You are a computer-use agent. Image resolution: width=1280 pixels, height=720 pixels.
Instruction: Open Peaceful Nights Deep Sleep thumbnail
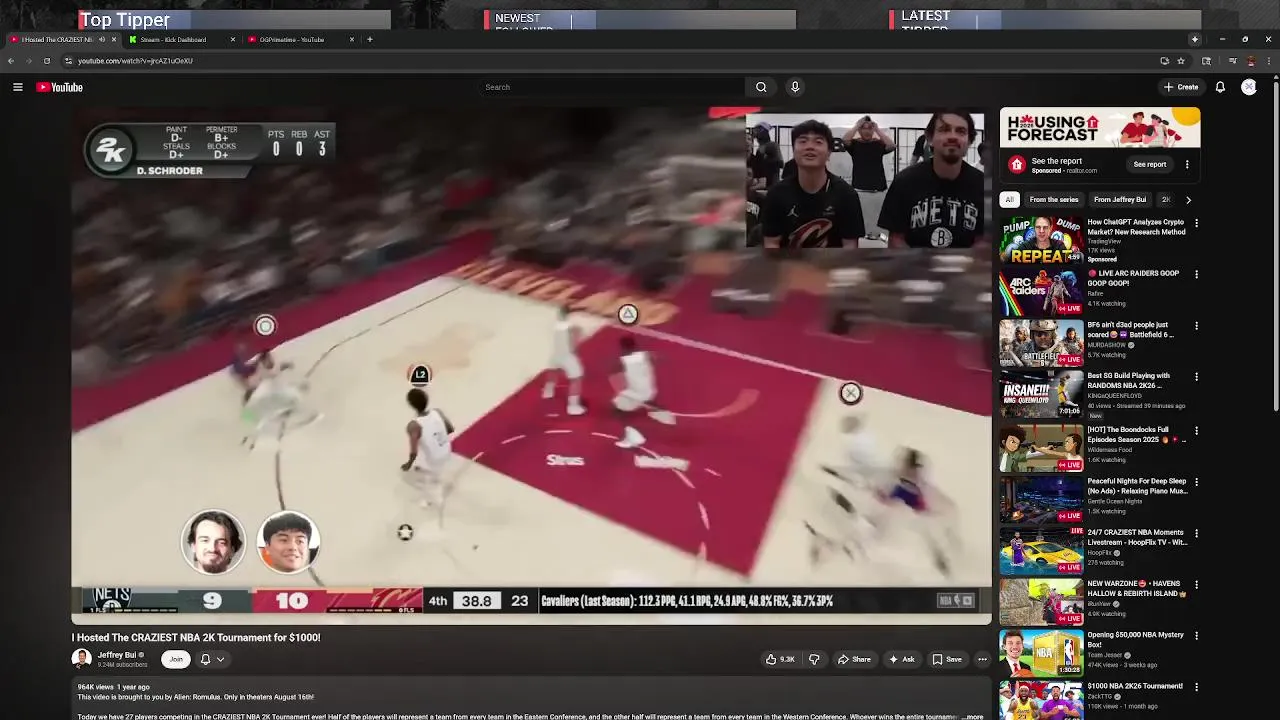click(1041, 498)
